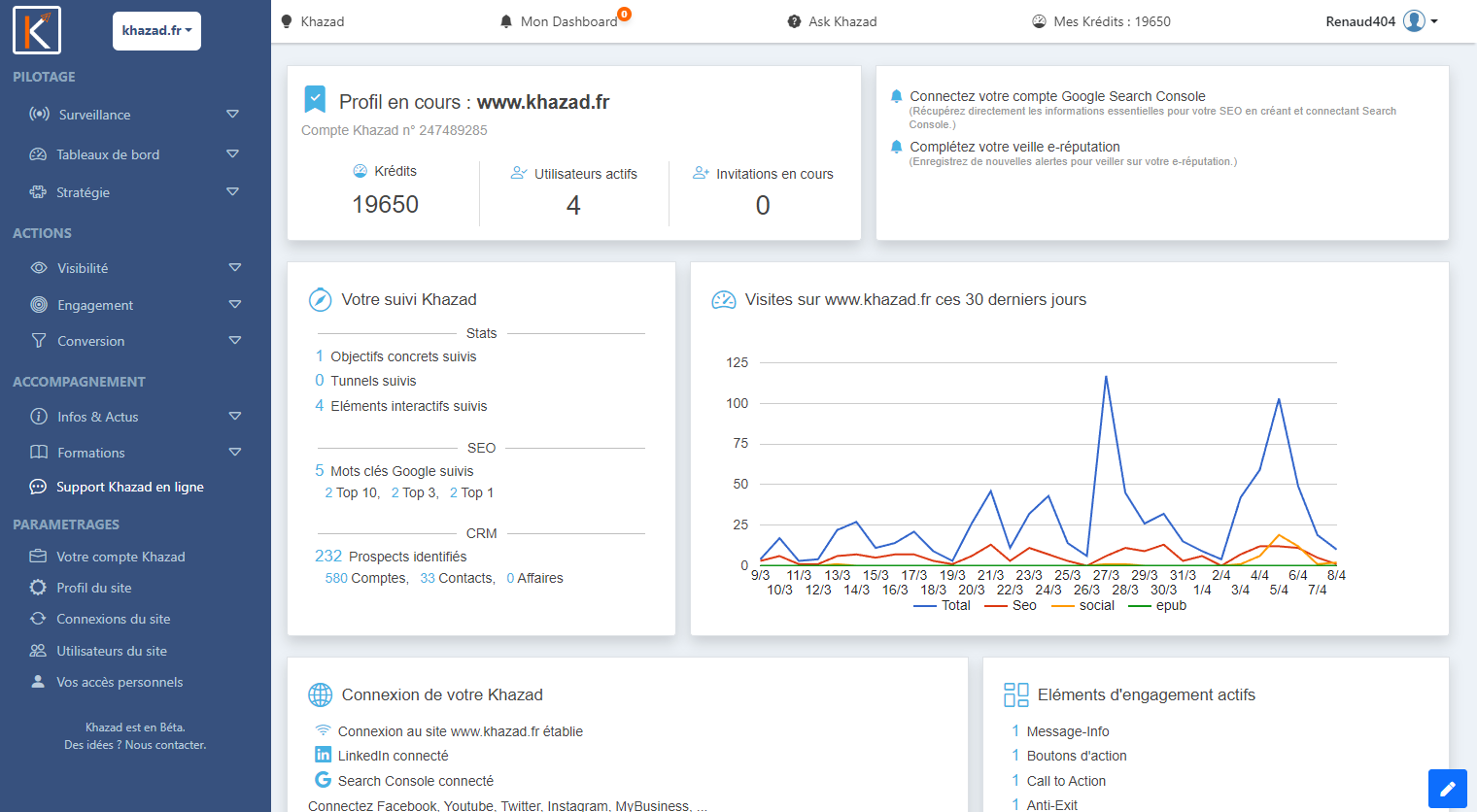The image size is (1477, 812).
Task: Click the Connexion de votre Khazad globe icon
Action: click(320, 694)
